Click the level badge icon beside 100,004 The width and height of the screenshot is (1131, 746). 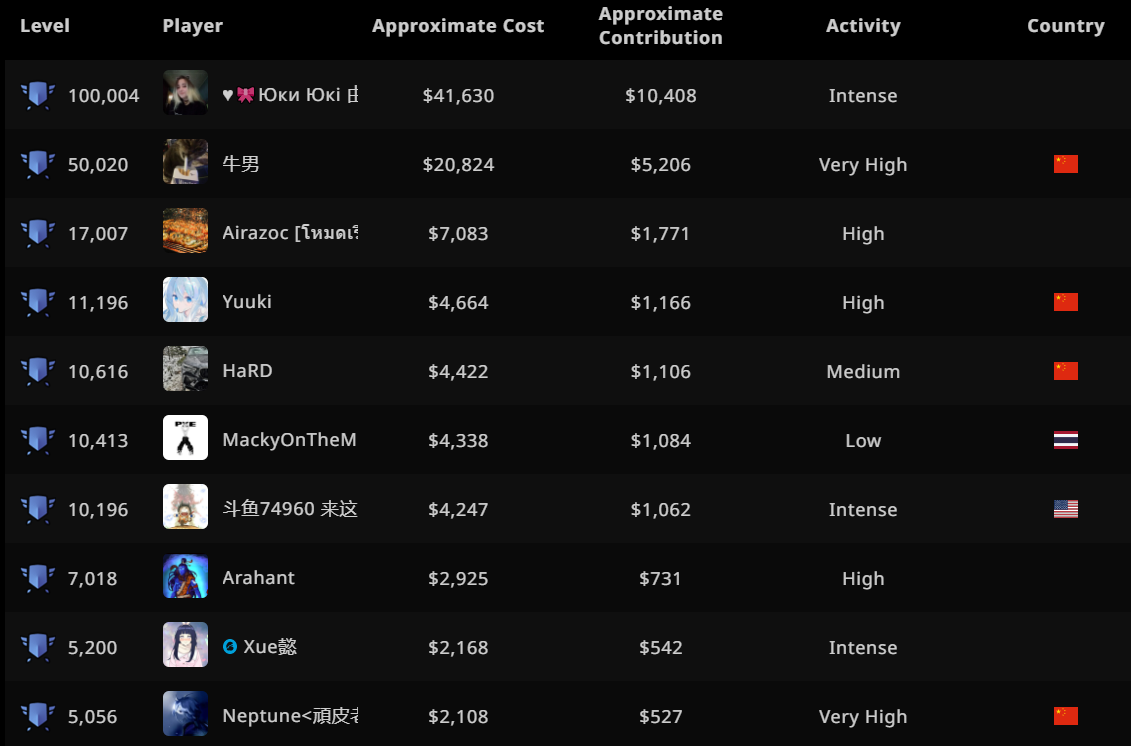tap(38, 95)
